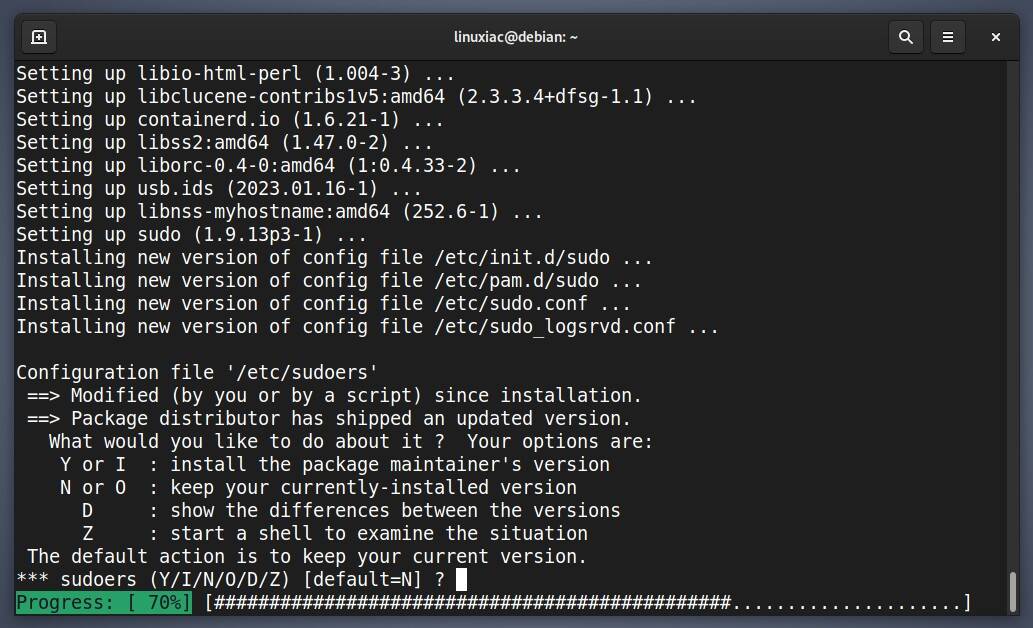Click the hash-filled progress bar
Screen dimensions: 1033x628
click(587, 603)
